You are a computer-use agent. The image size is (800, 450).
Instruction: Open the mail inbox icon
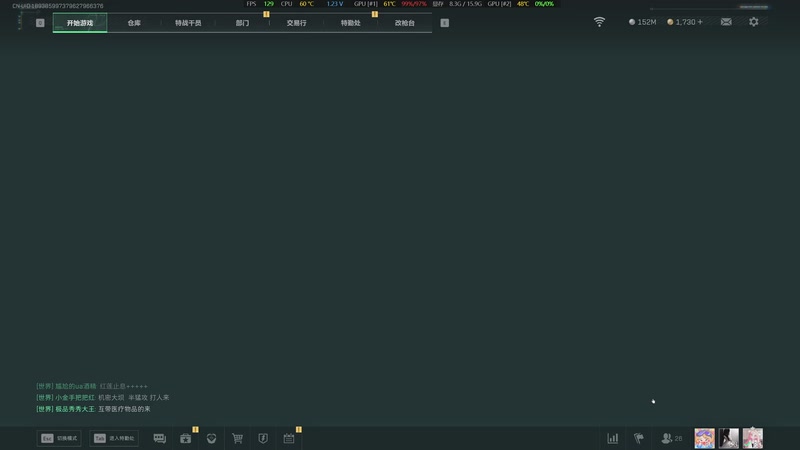tap(726, 22)
